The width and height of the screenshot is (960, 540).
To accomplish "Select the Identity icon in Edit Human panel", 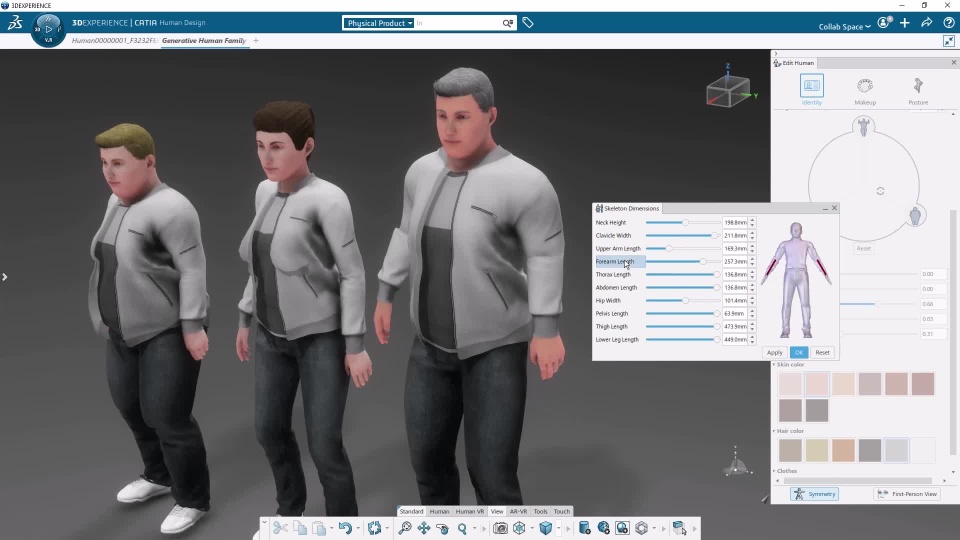I will click(811, 86).
